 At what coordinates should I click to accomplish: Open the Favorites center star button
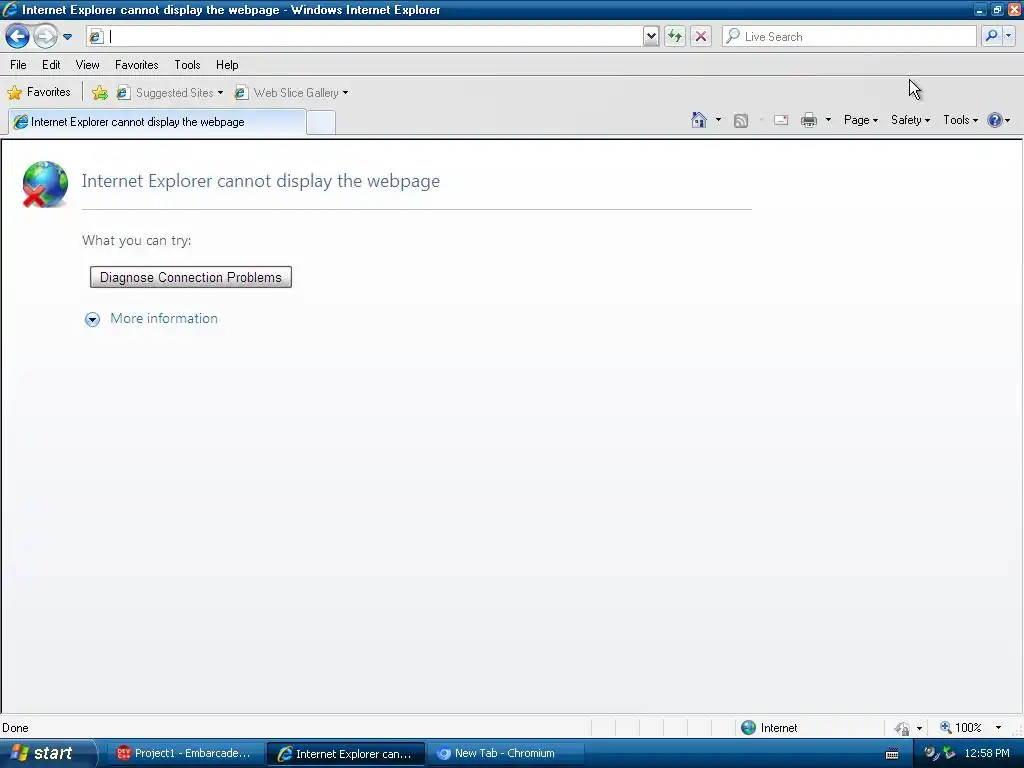pos(39,92)
